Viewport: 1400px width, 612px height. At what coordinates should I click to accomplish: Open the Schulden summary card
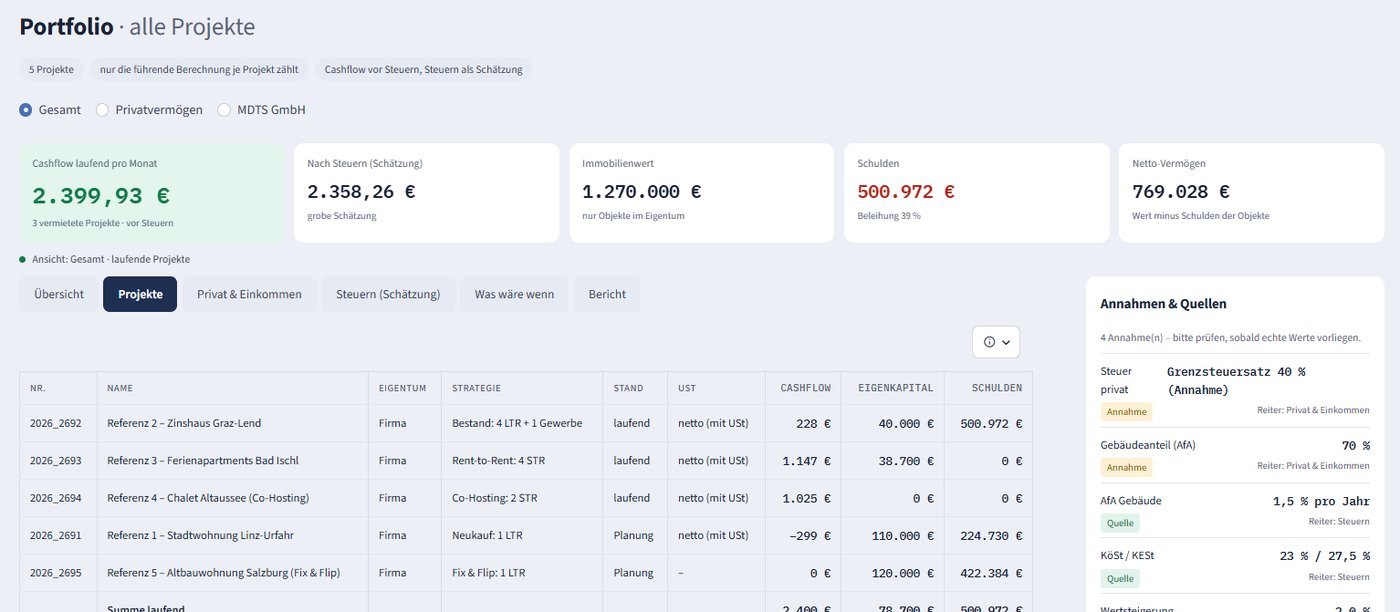click(x=976, y=193)
